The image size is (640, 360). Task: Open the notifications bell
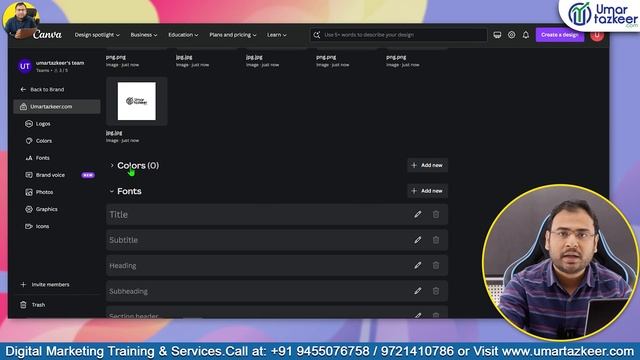tap(526, 35)
